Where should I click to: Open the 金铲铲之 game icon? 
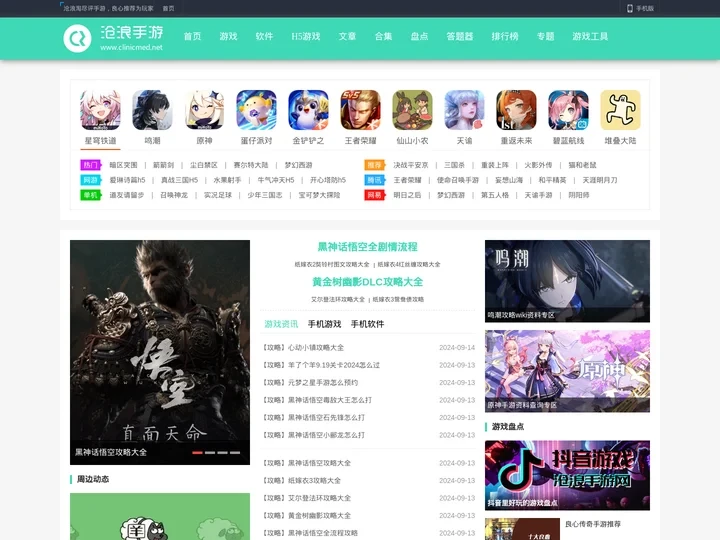(308, 110)
